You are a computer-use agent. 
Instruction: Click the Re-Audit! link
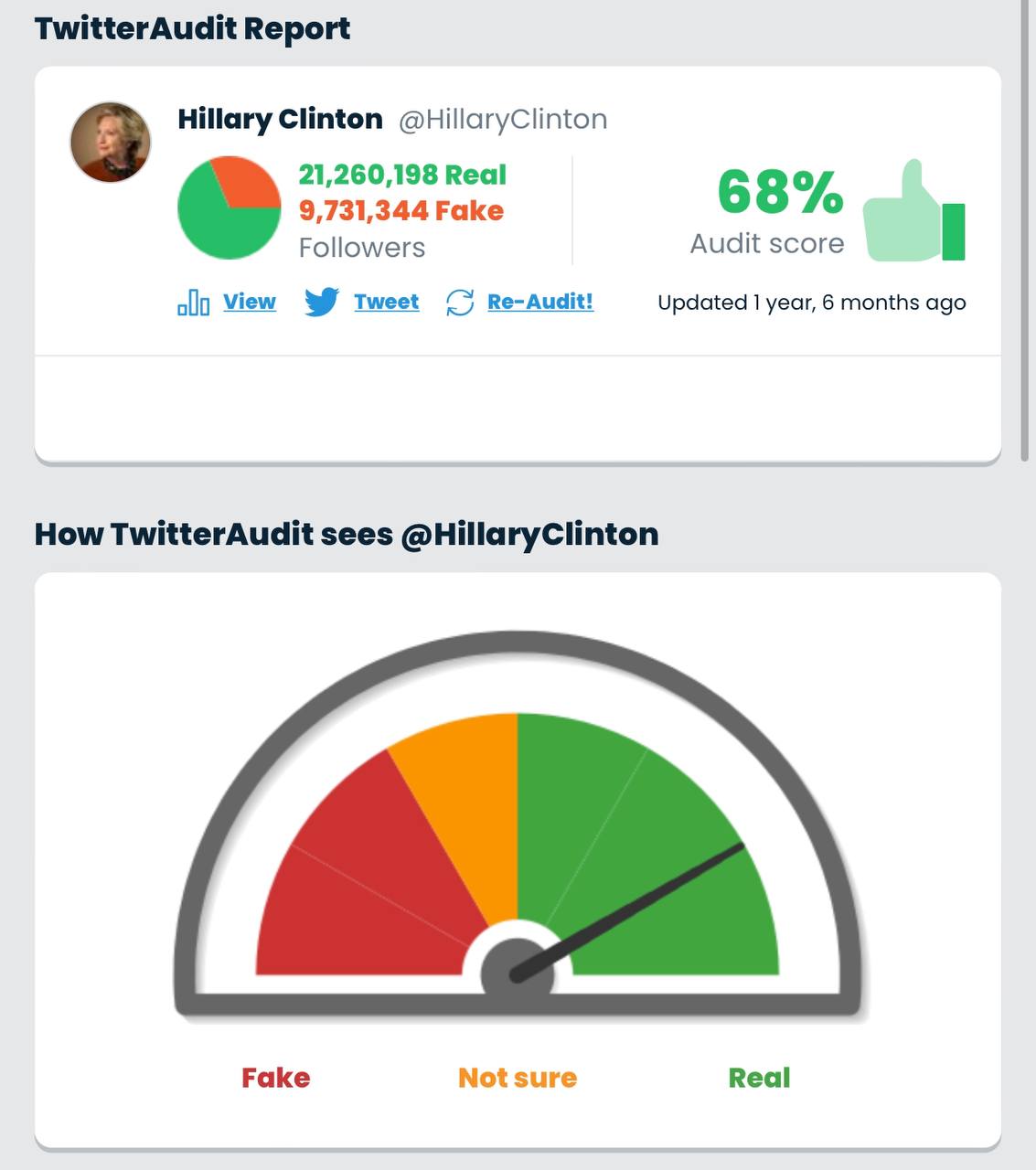[540, 302]
